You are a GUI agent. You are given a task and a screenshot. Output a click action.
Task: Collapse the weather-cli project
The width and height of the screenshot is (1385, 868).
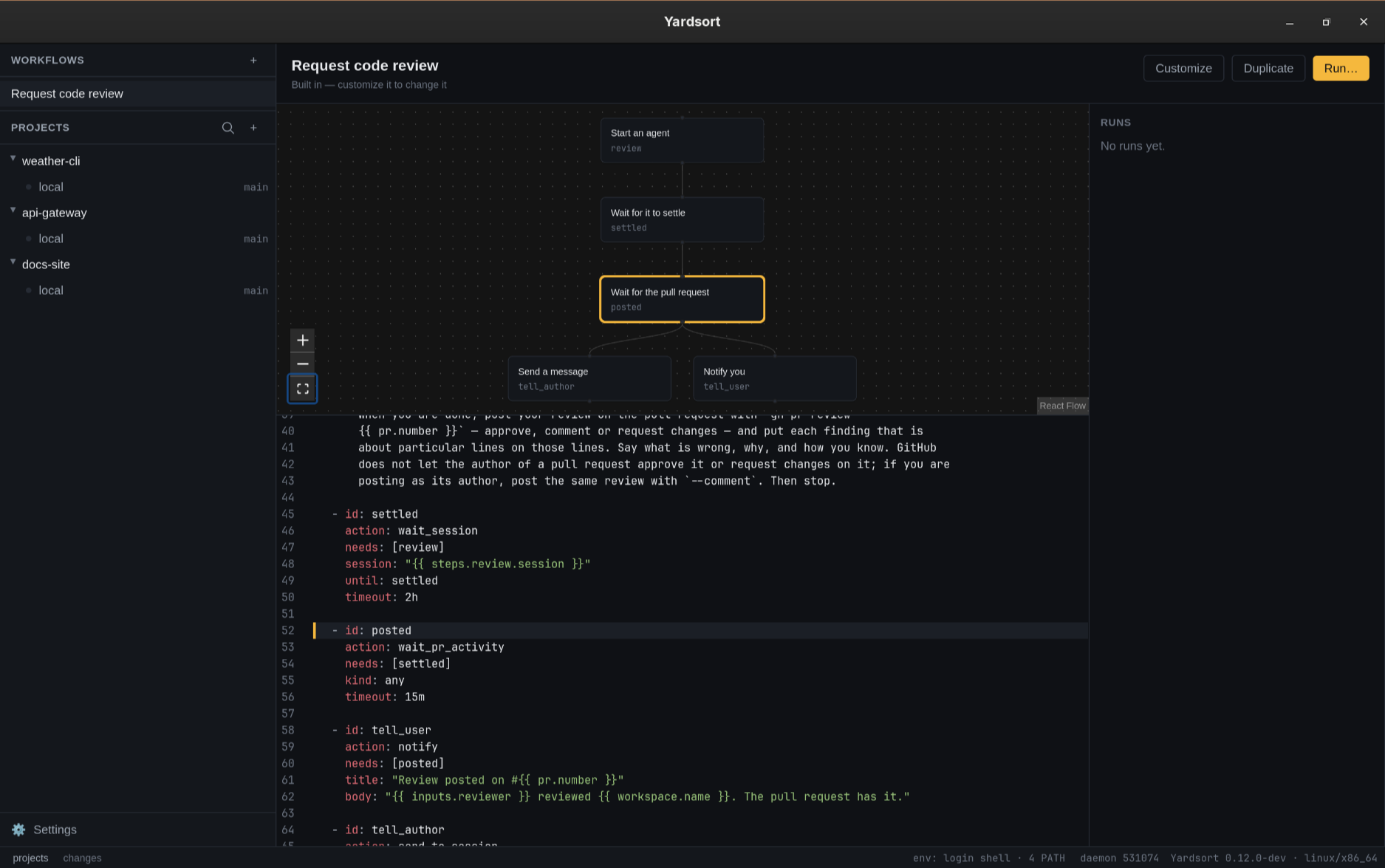click(x=13, y=160)
